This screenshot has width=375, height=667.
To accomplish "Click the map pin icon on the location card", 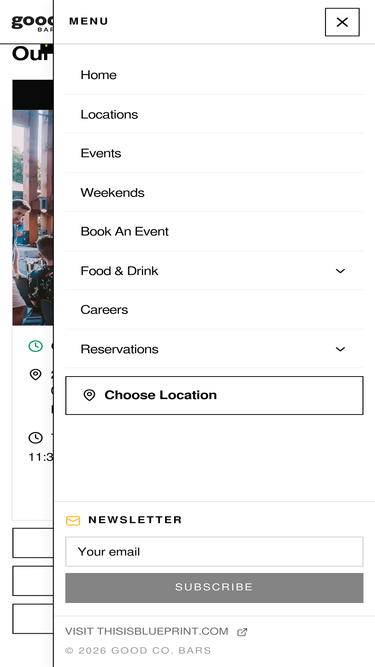I will click(x=35, y=375).
